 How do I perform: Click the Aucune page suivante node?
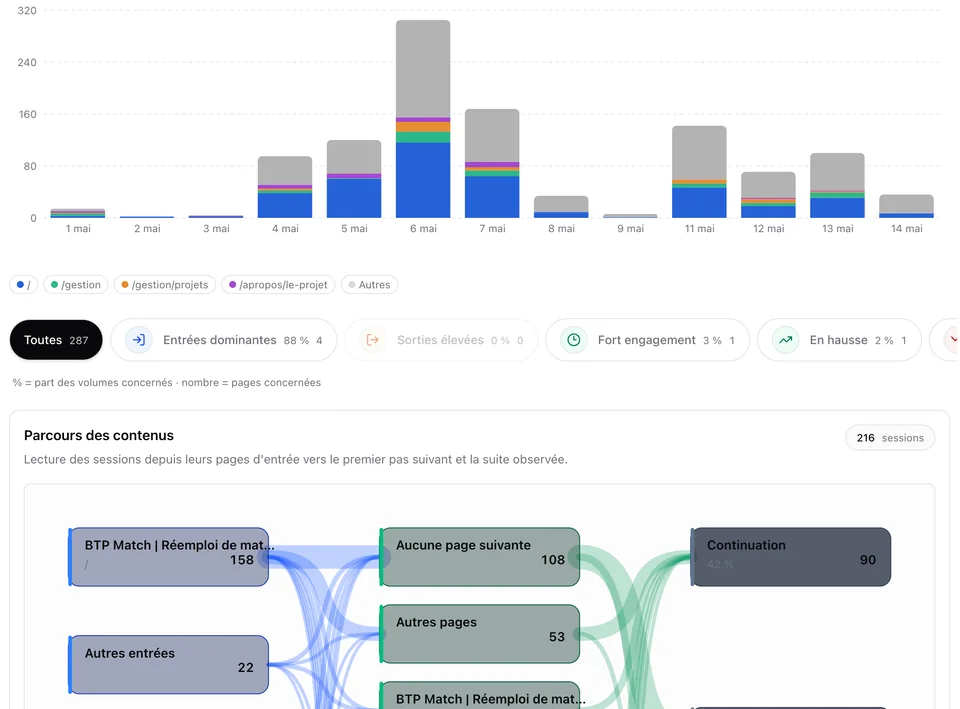(480, 557)
